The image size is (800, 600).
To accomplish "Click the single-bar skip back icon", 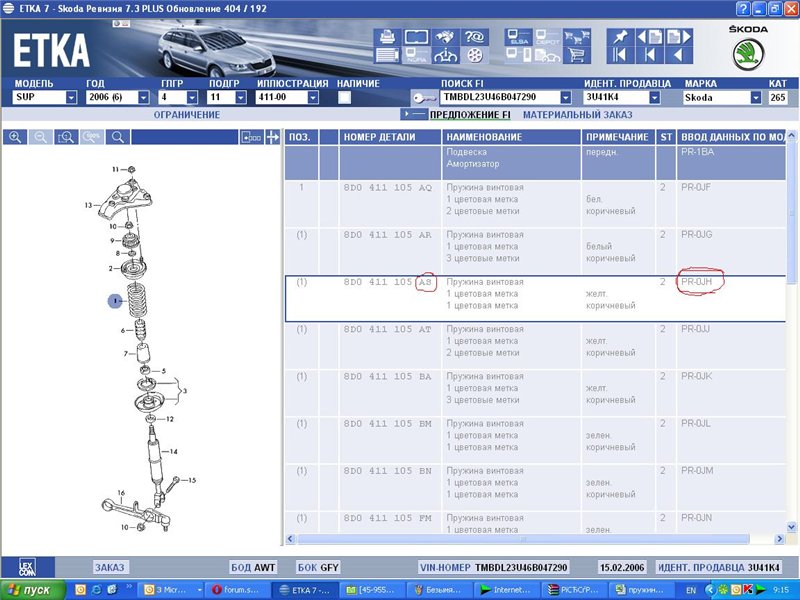I will pos(649,55).
